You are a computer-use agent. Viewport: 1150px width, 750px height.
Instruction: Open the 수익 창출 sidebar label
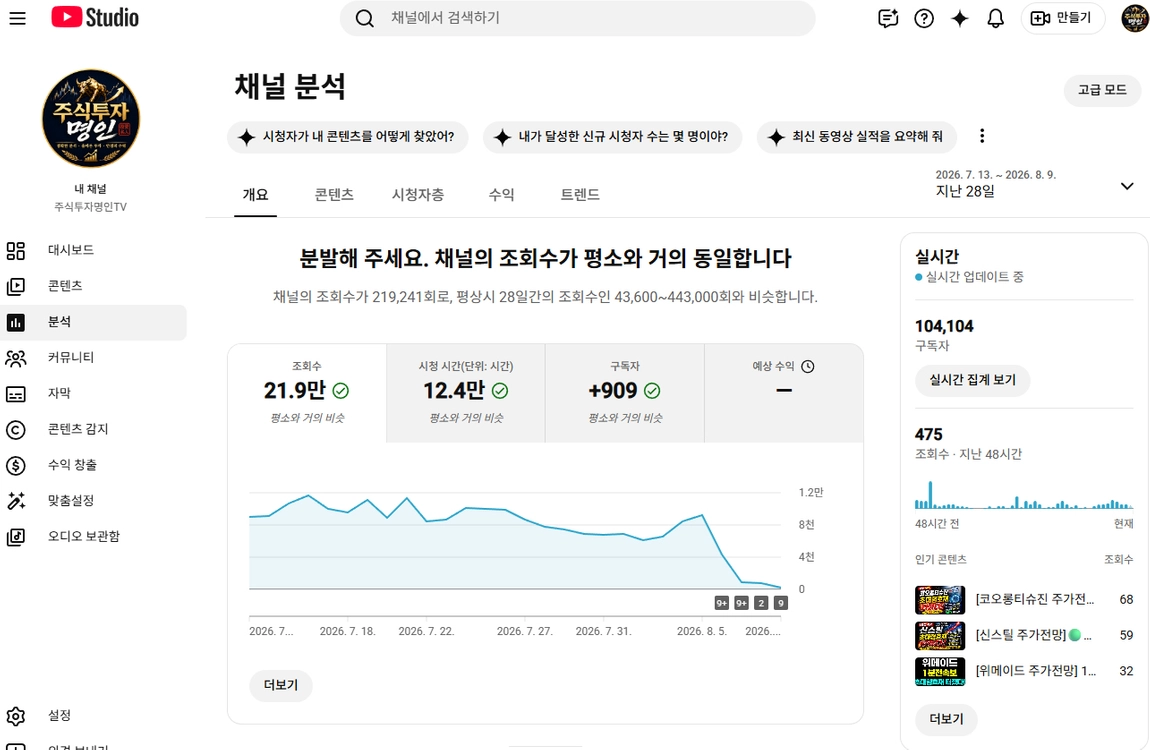point(73,465)
